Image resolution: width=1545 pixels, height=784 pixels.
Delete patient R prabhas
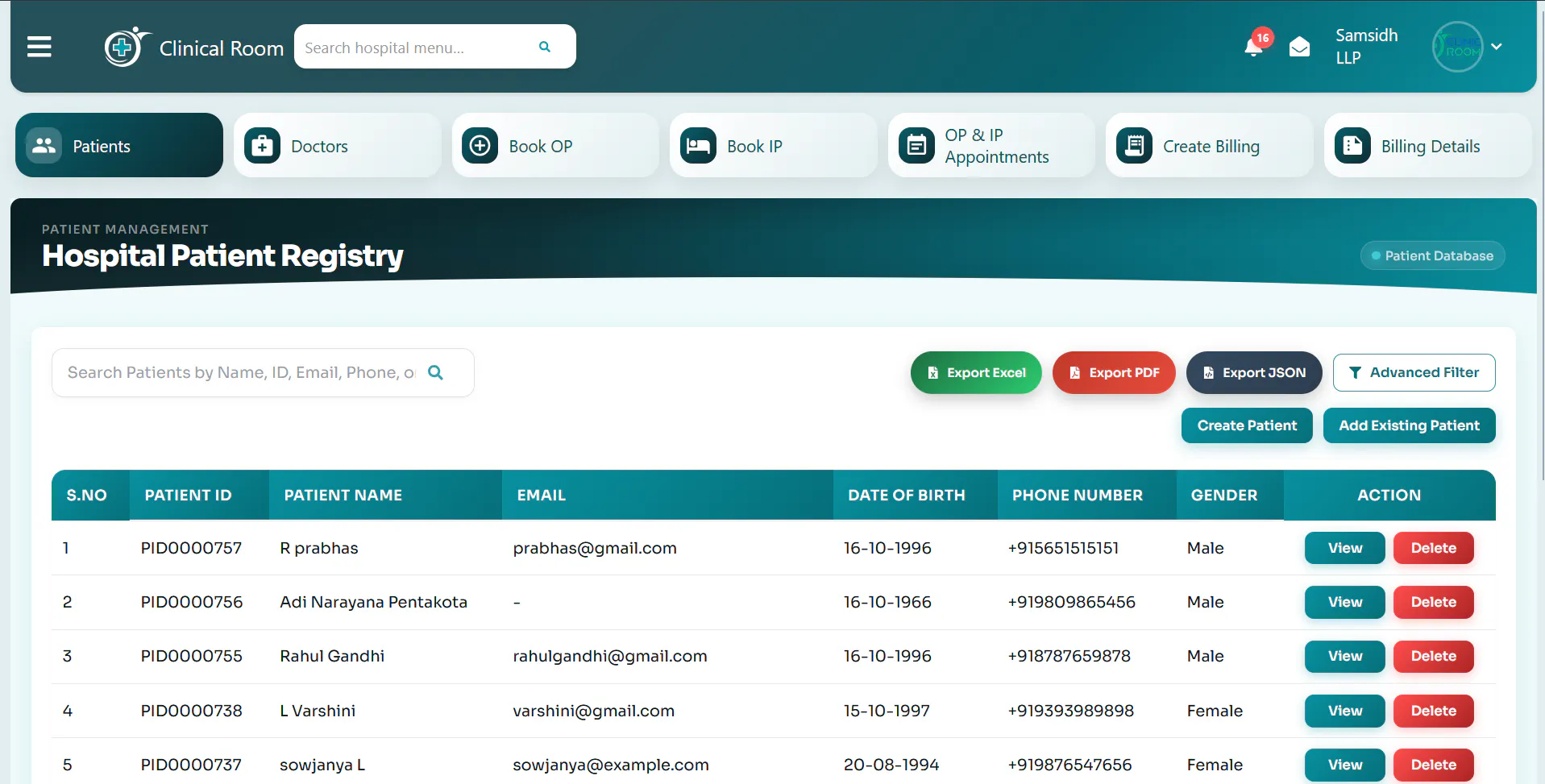point(1433,548)
